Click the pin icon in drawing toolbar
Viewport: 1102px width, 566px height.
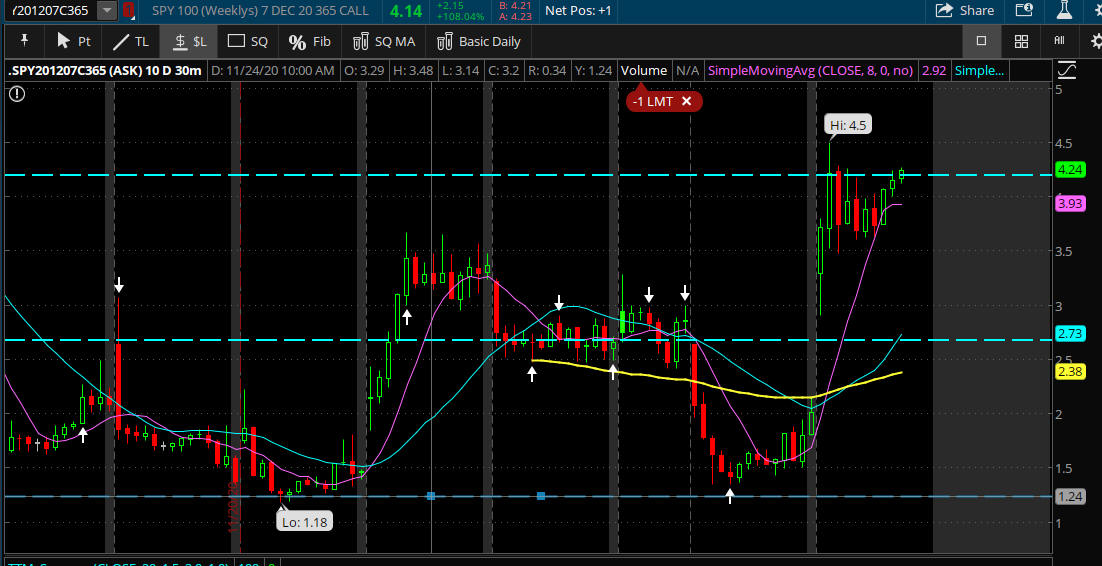pyautogui.click(x=24, y=41)
